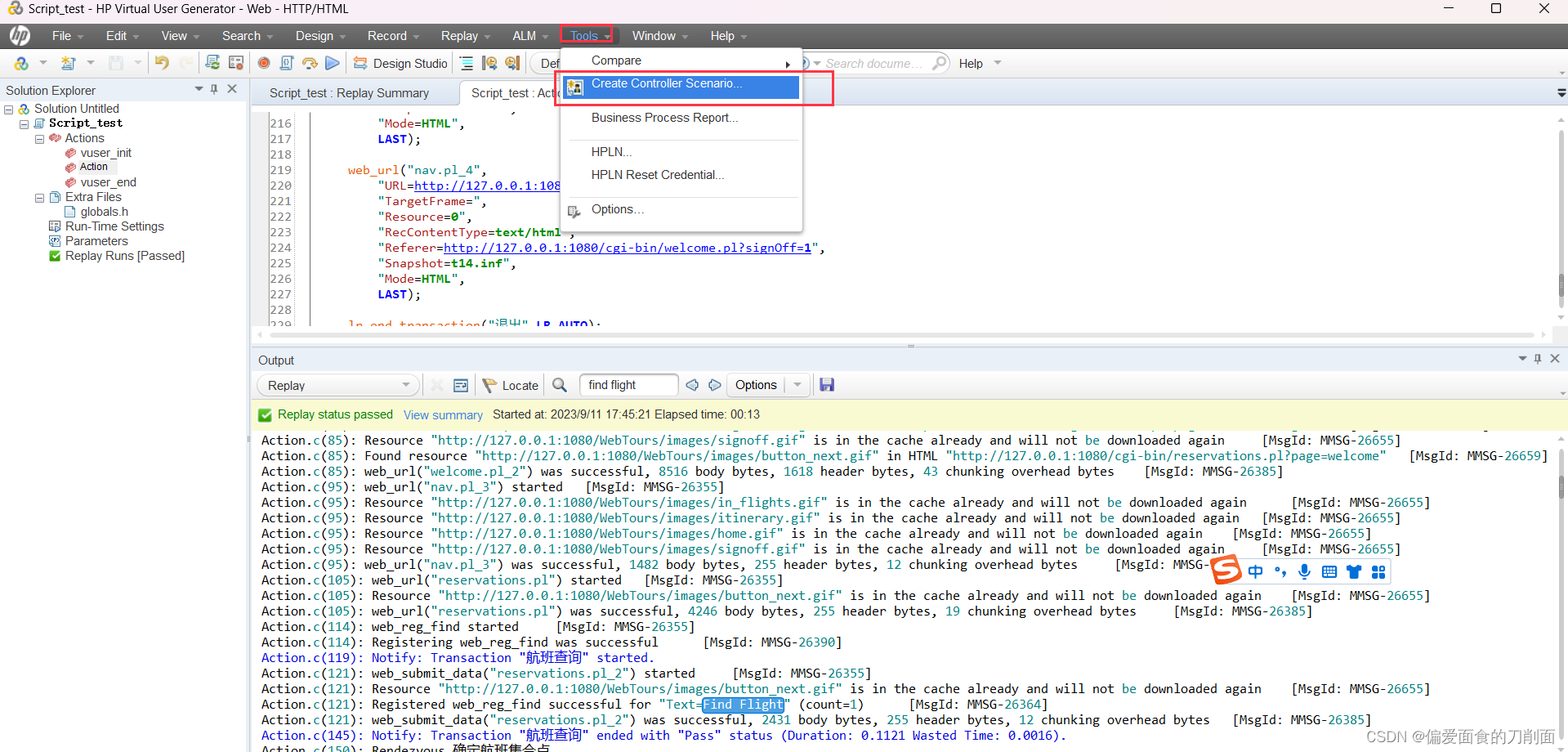This screenshot has width=1568, height=752.
Task: Save output messages using the disk icon
Action: [x=826, y=384]
